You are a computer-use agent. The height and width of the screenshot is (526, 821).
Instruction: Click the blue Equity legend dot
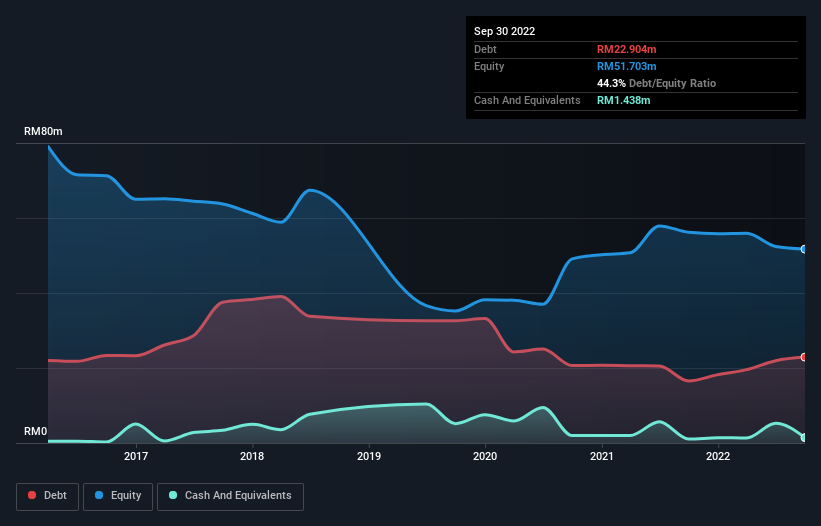pos(99,495)
